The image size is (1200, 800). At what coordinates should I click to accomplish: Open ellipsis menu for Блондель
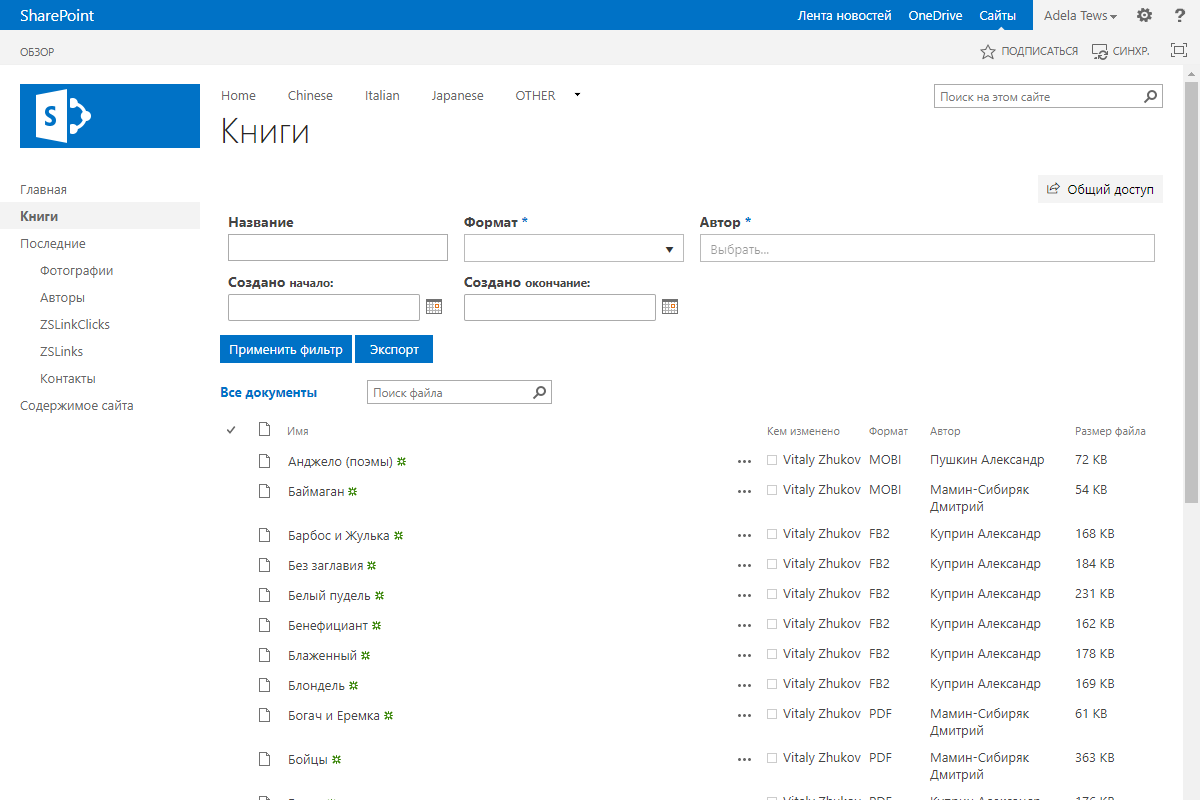pos(744,686)
